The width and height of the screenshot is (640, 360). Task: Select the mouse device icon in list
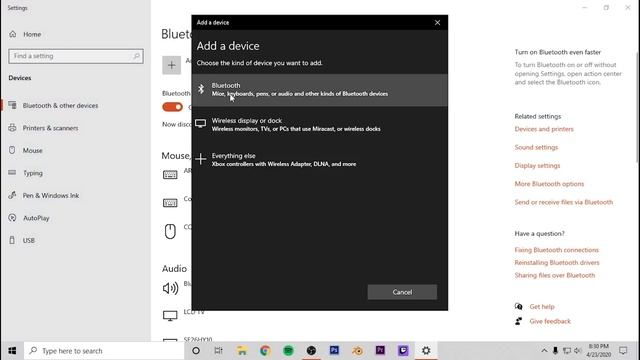[170, 231]
